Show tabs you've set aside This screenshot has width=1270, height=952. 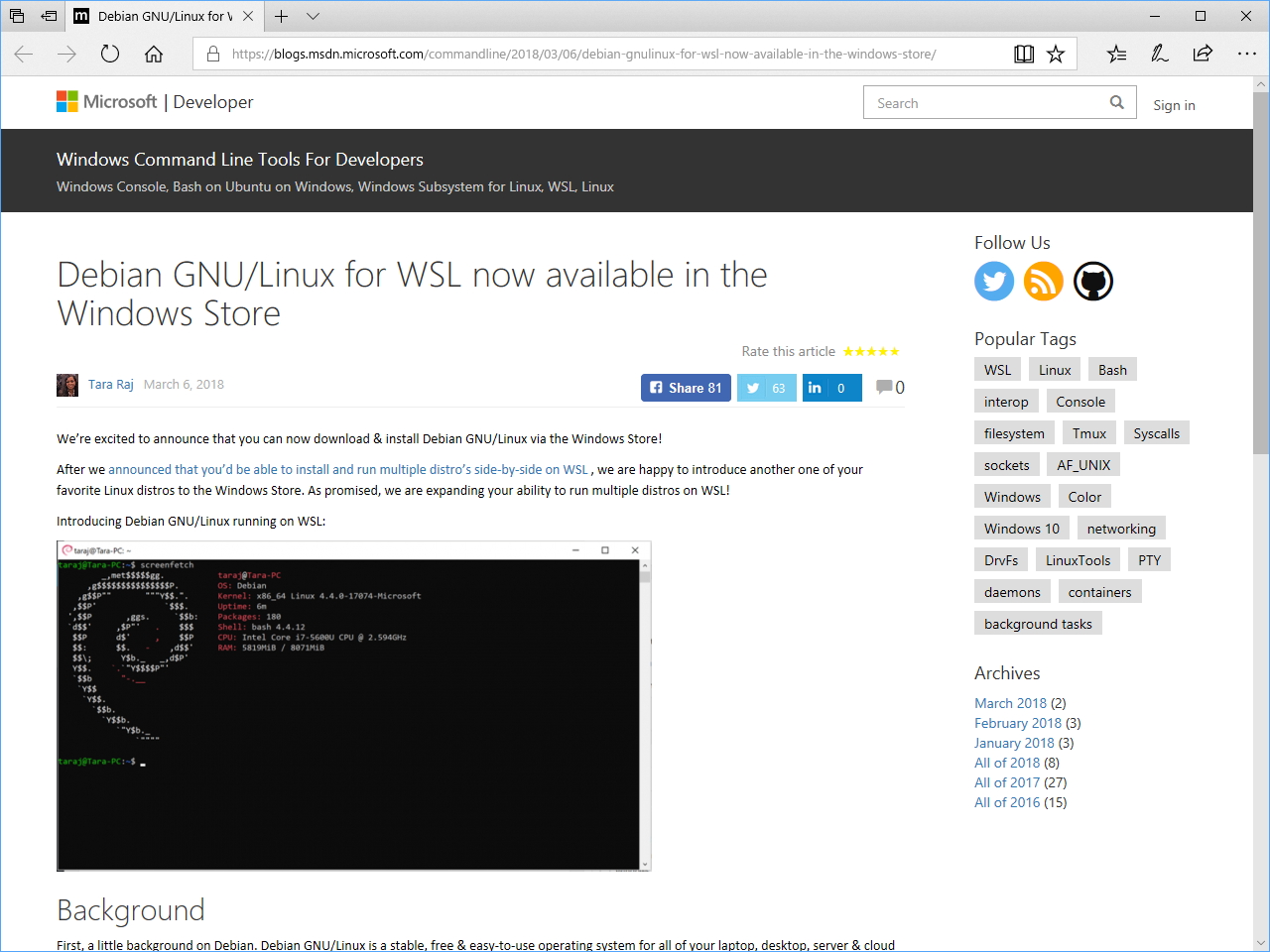(x=16, y=16)
